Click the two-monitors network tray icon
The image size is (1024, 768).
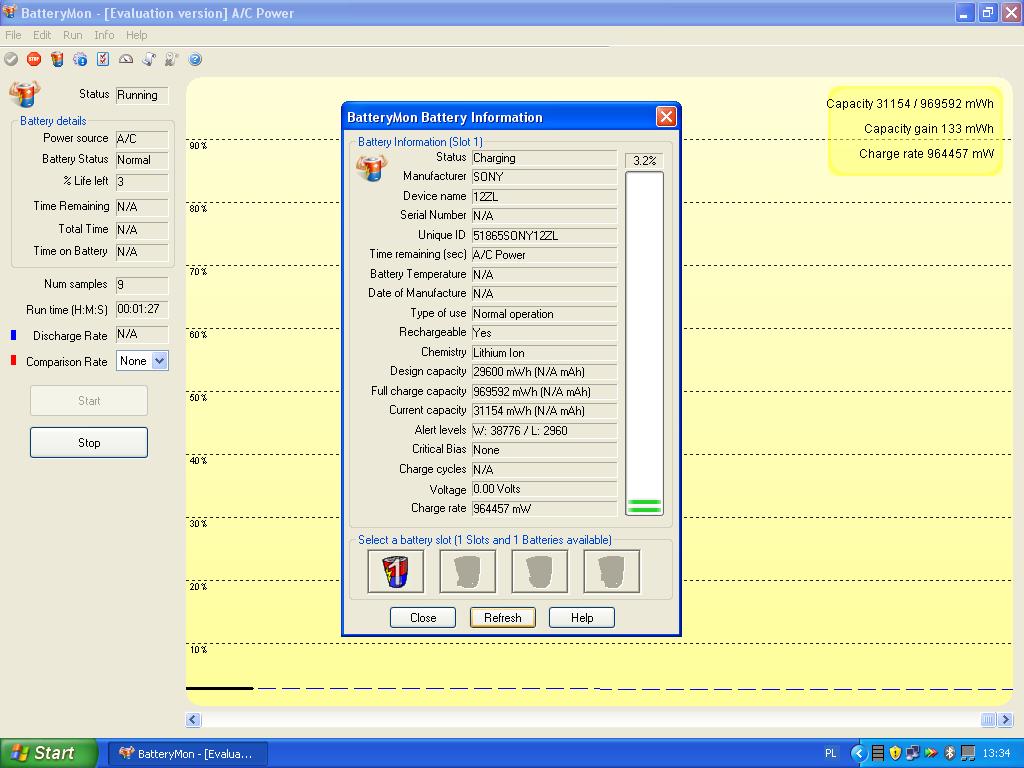pos(913,754)
